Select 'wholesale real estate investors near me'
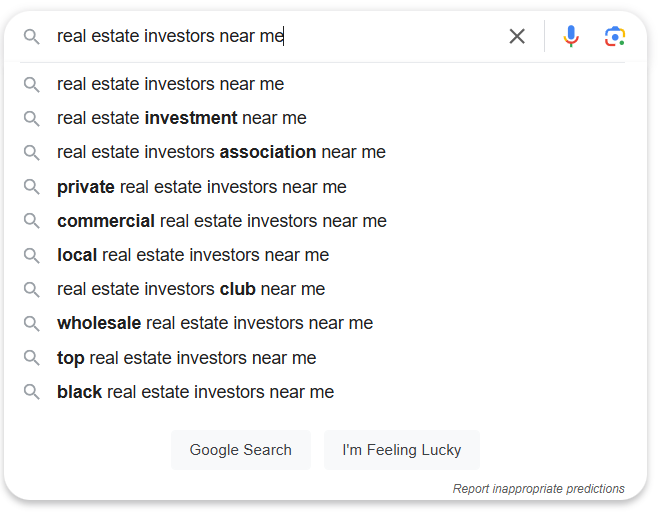This screenshot has height=512, width=658. (x=215, y=323)
